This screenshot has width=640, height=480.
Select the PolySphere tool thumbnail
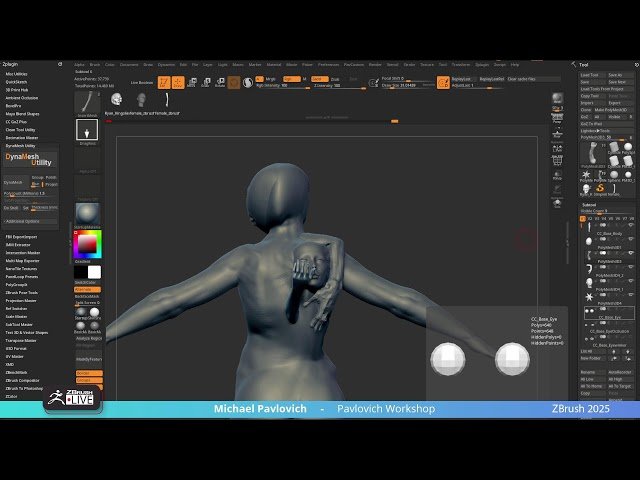coord(628,148)
